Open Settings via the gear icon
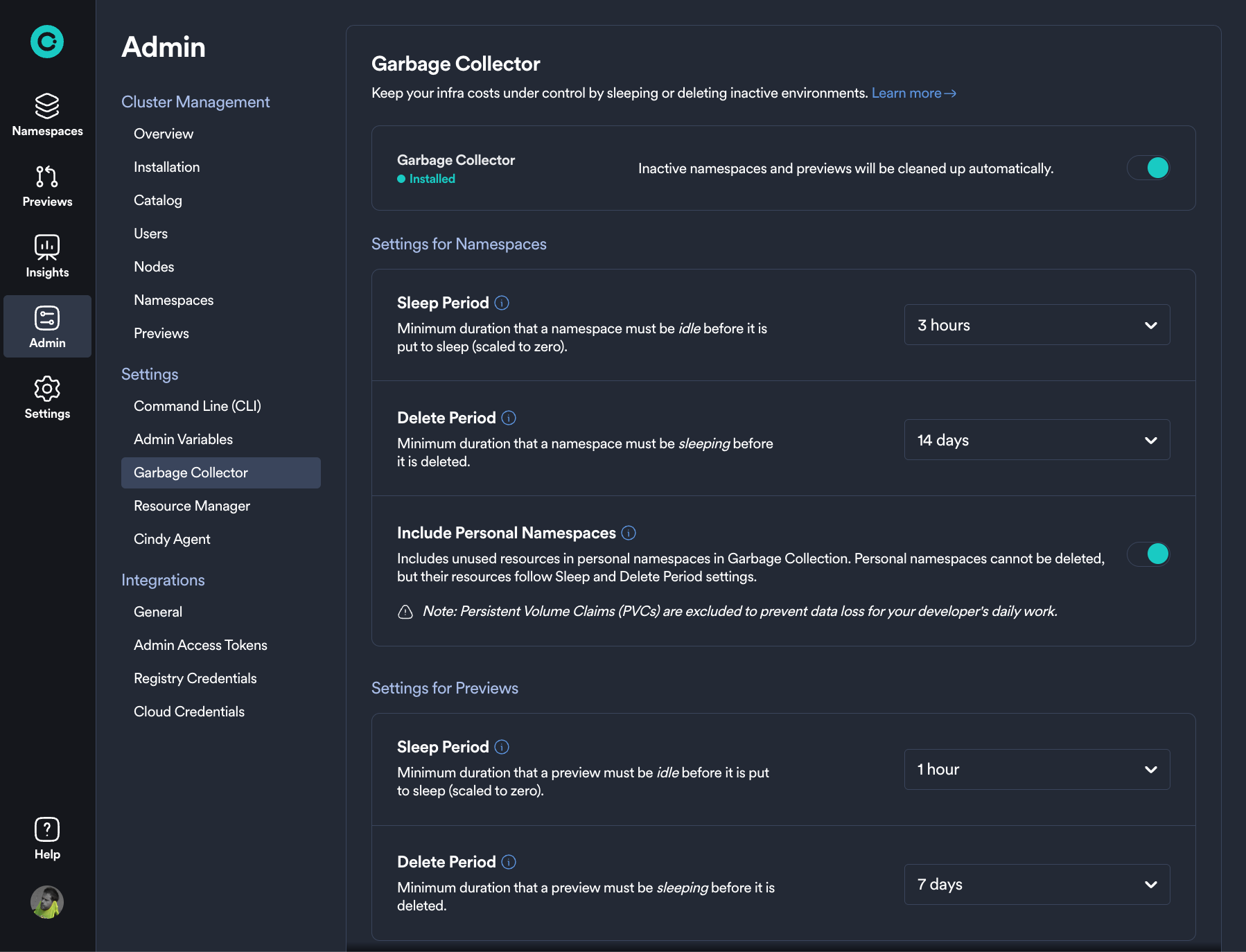The image size is (1246, 952). pos(46,398)
